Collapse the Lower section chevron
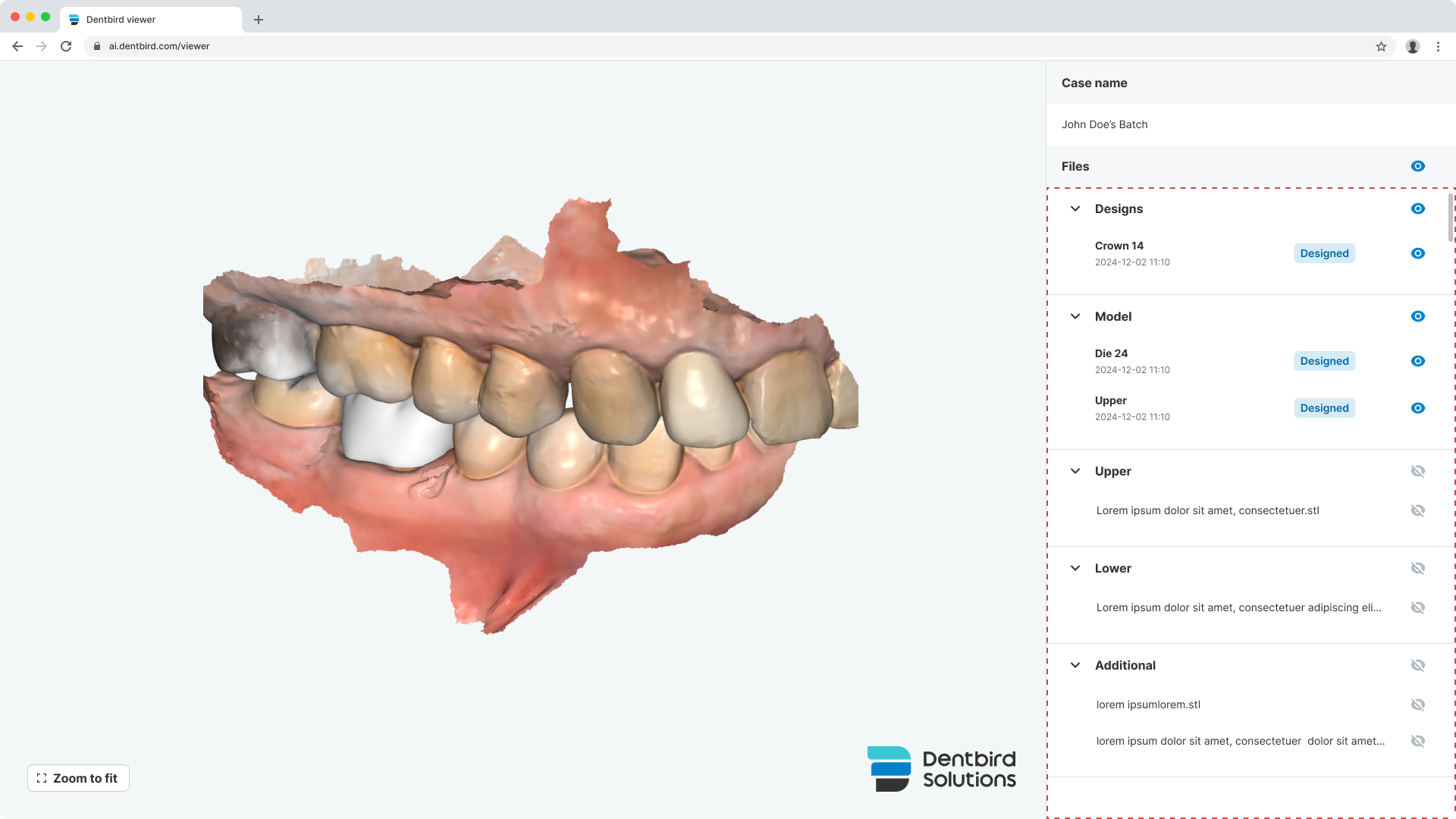Viewport: 1456px width, 819px height. 1075,568
